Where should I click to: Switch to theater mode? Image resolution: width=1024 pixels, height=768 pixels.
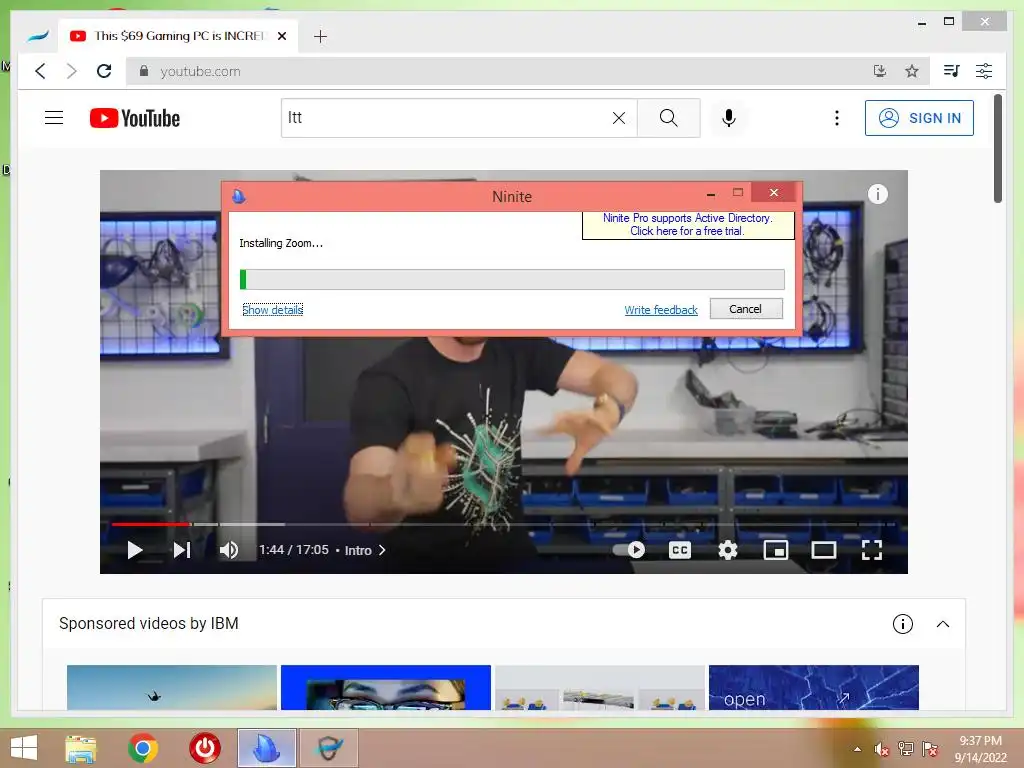coord(824,550)
